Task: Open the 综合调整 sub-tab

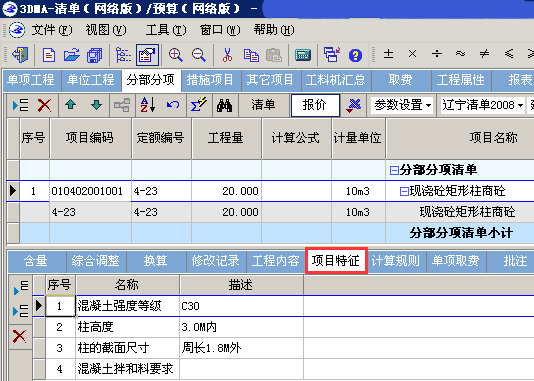Action: (96, 261)
